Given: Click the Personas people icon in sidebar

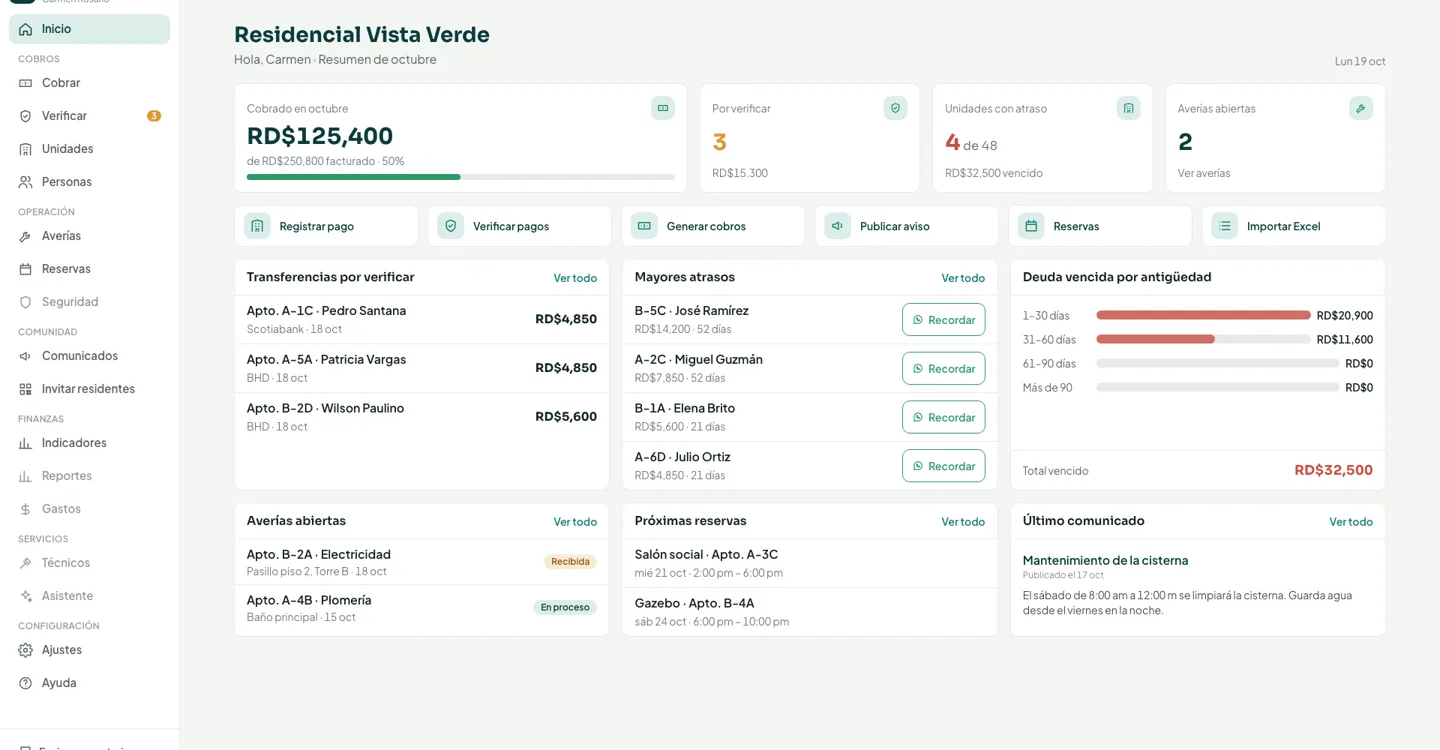Looking at the screenshot, I should point(26,182).
